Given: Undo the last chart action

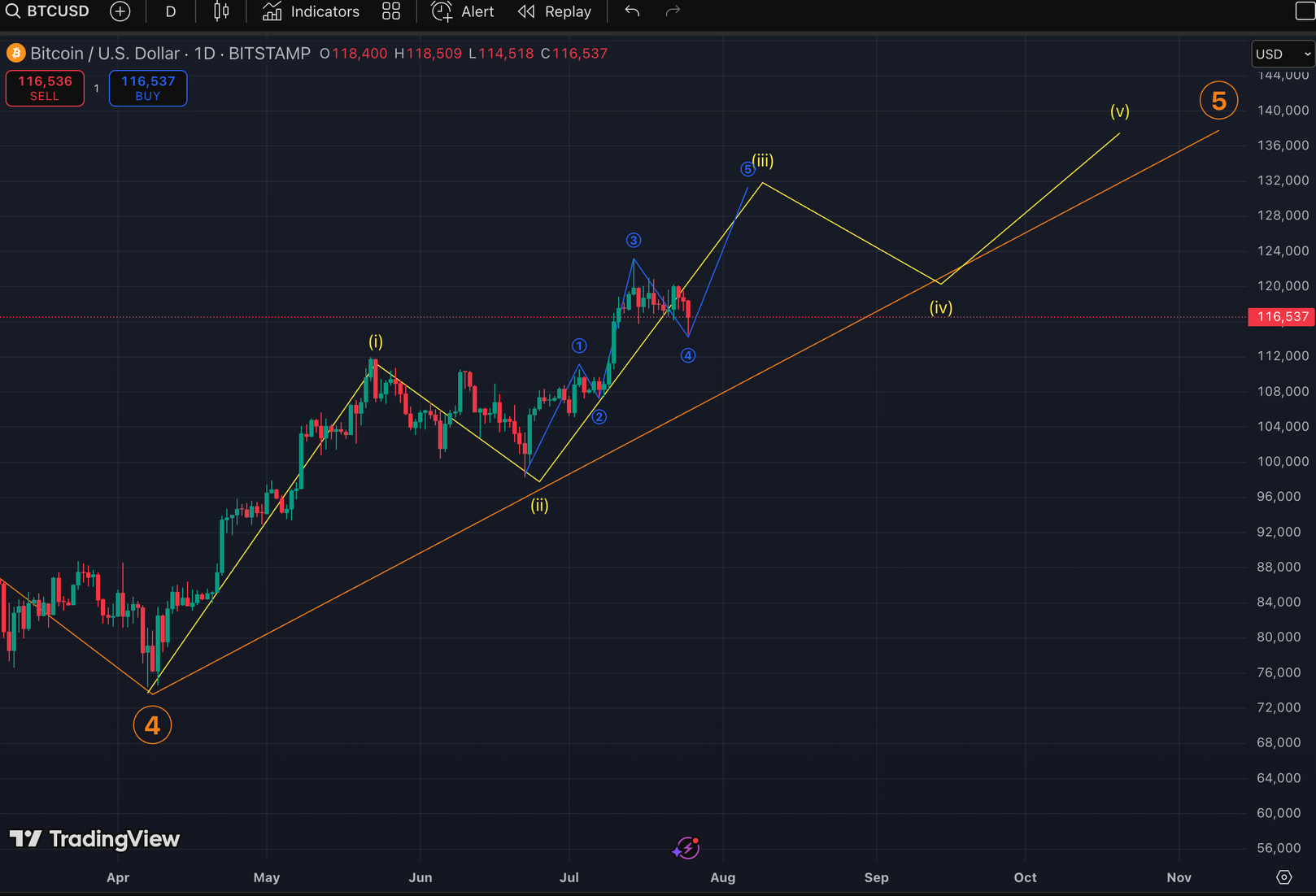Looking at the screenshot, I should pos(631,11).
